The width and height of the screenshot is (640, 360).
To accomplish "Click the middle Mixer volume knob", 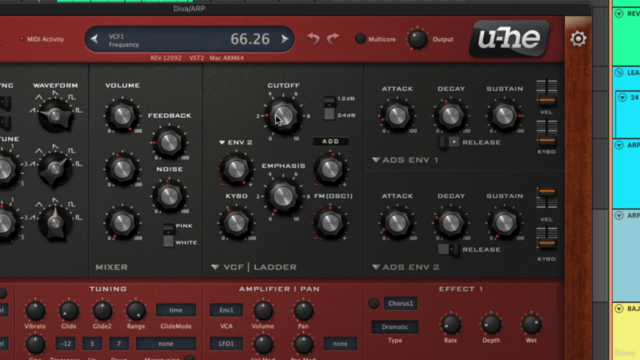I will click(x=122, y=169).
